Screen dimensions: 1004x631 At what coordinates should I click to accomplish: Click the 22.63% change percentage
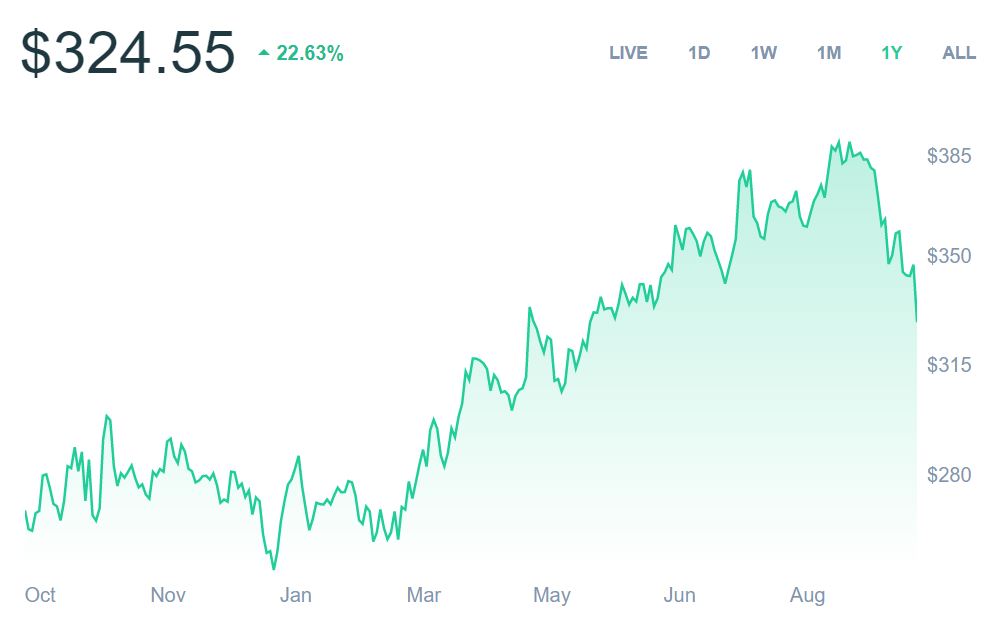310,54
